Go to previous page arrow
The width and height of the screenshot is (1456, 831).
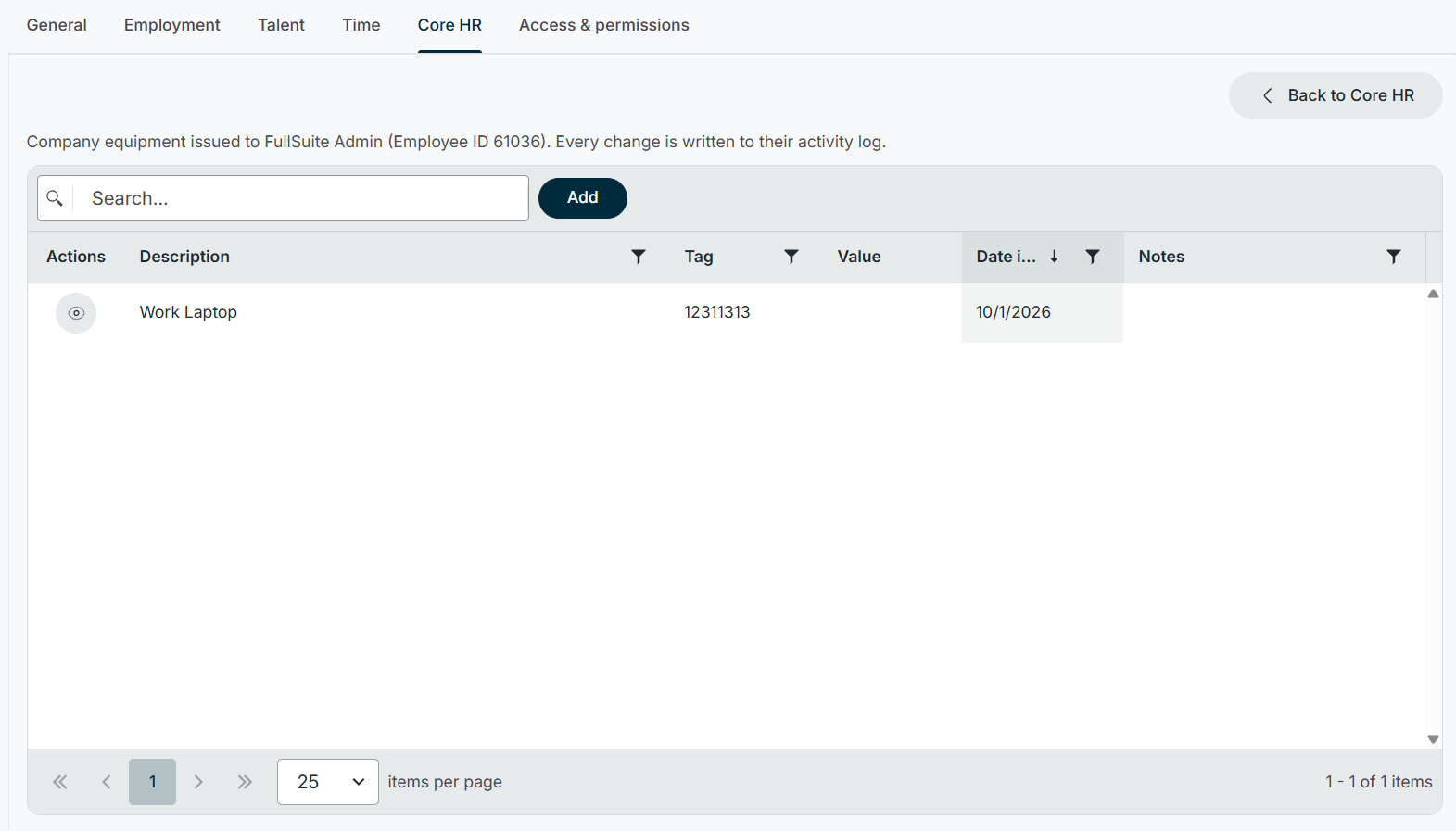pyautogui.click(x=107, y=782)
